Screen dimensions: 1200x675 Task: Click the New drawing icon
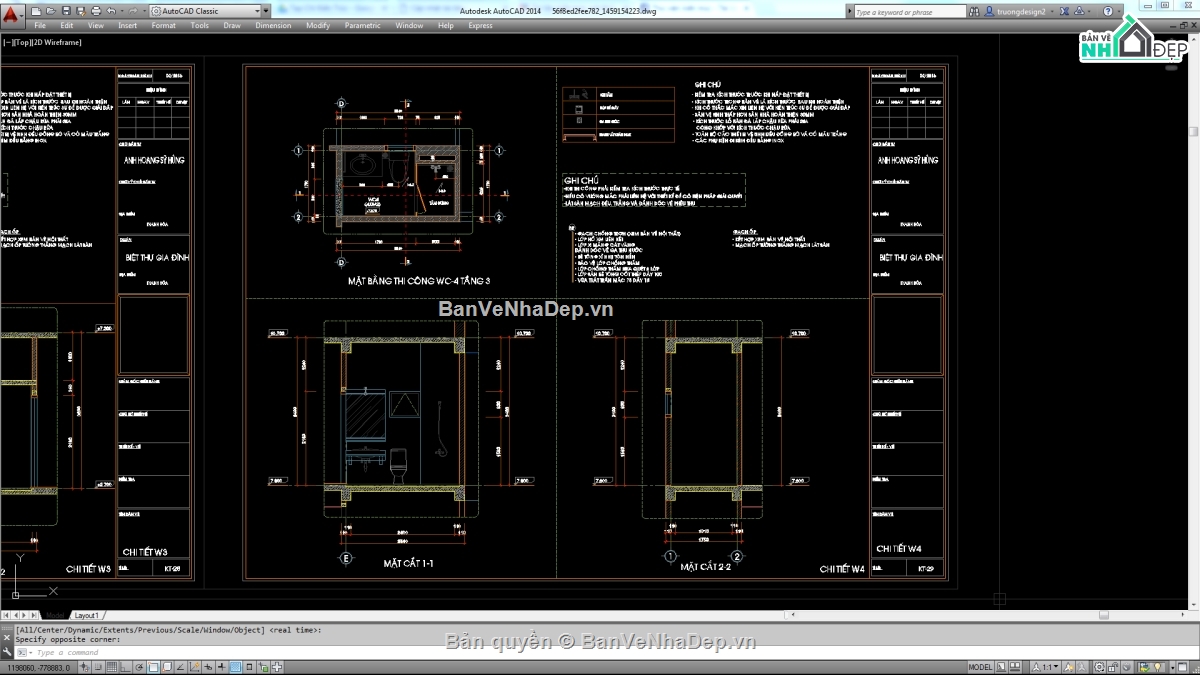tap(37, 11)
